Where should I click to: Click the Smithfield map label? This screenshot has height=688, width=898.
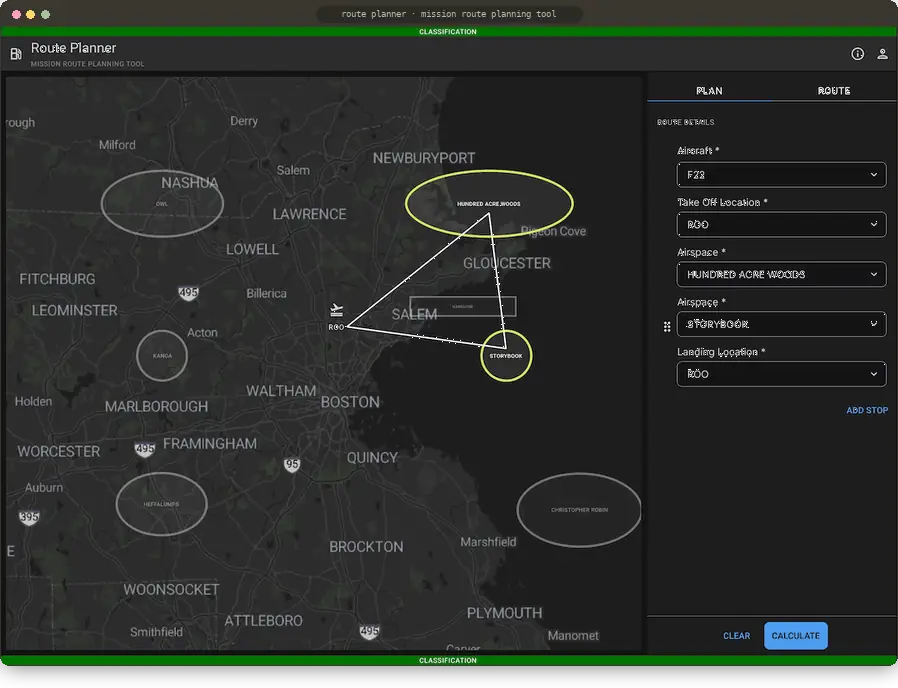(156, 632)
